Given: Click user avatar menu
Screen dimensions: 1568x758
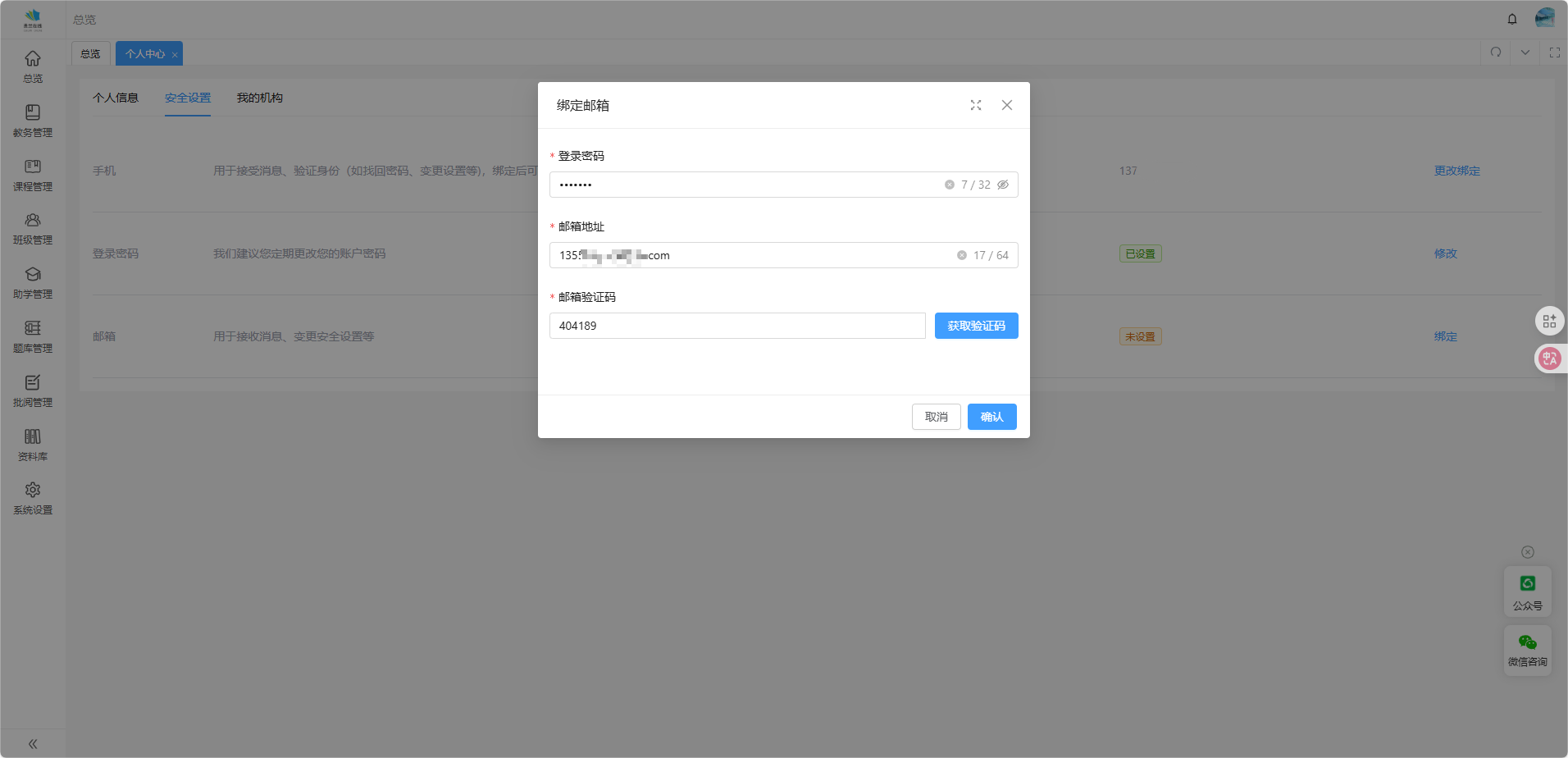Looking at the screenshot, I should click(1544, 18).
